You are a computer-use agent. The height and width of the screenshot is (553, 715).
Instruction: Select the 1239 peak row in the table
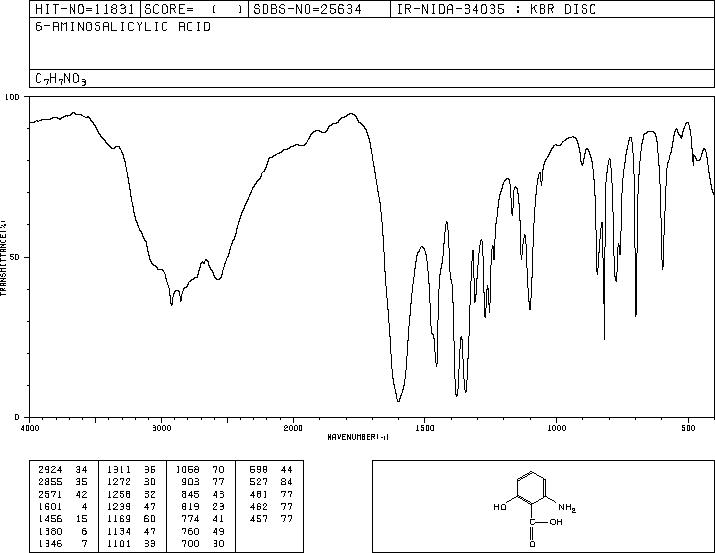click(131, 506)
